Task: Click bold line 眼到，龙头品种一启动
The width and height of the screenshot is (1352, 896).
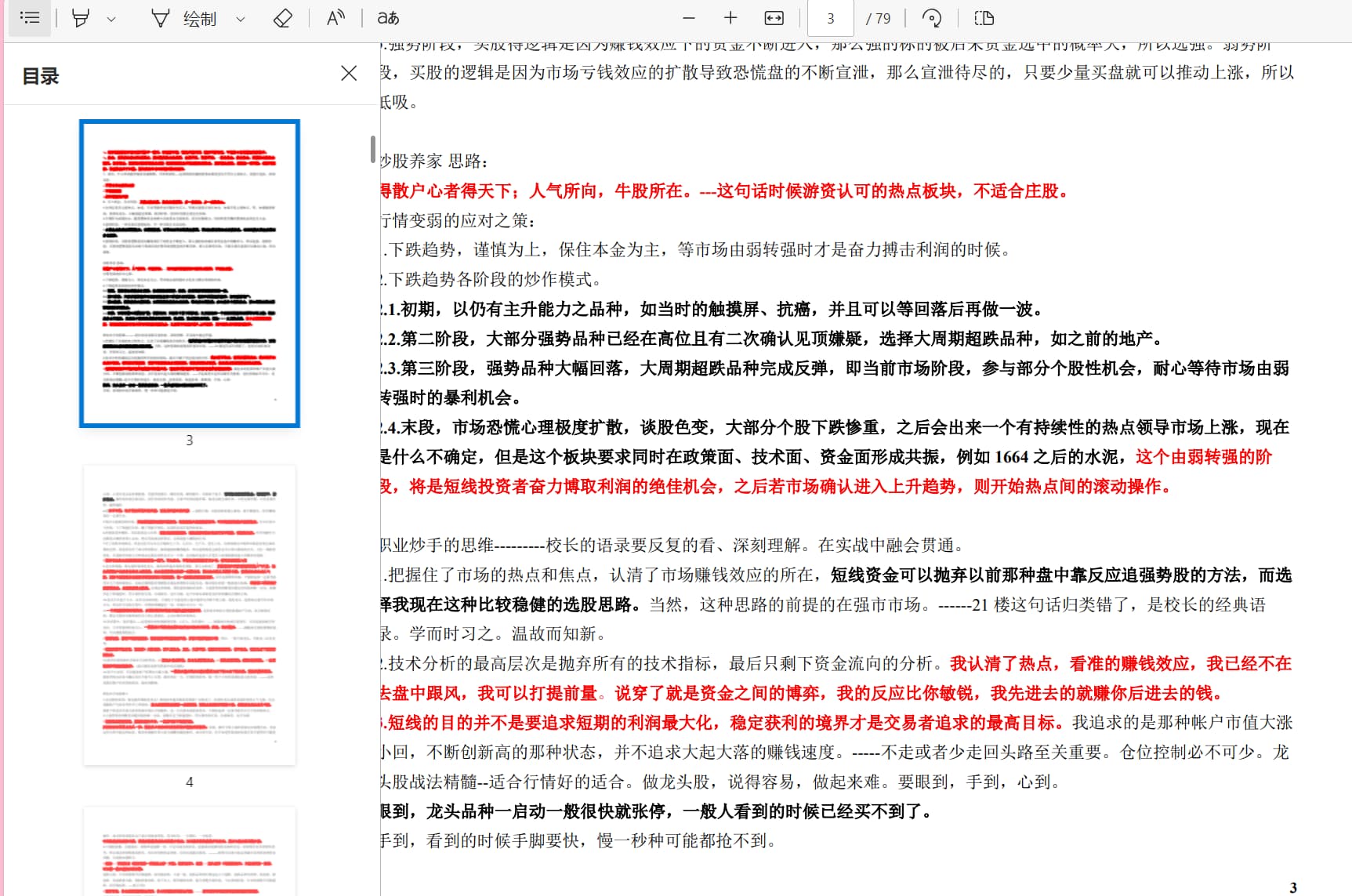Action: tap(658, 812)
